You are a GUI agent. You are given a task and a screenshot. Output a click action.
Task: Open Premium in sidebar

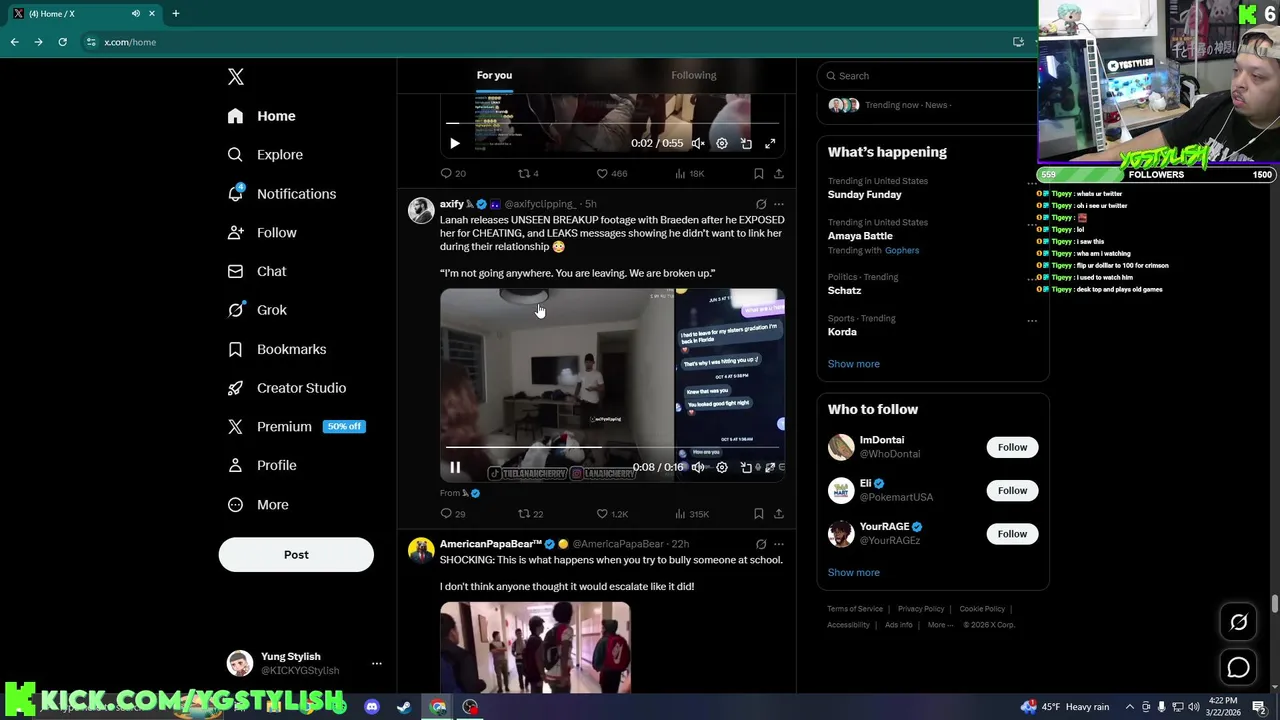(x=296, y=427)
